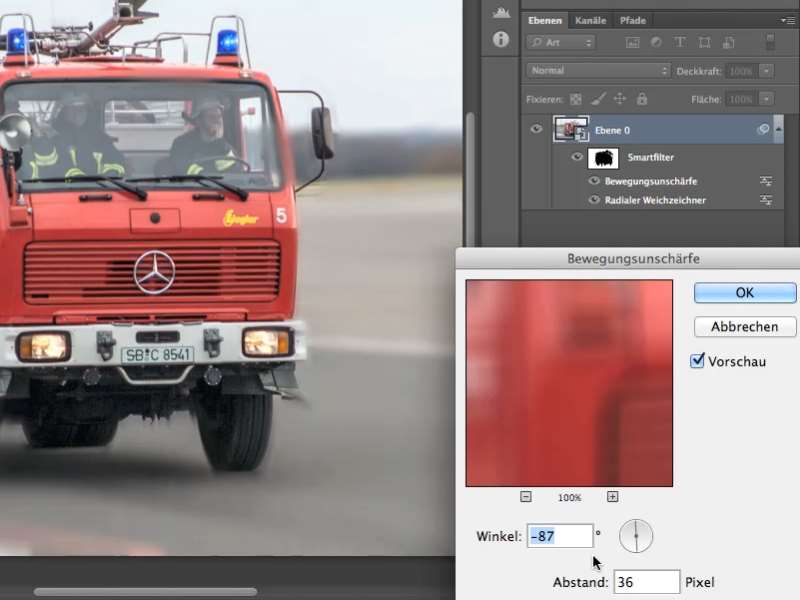Click the canvas vertical scrollbar

tap(470, 179)
